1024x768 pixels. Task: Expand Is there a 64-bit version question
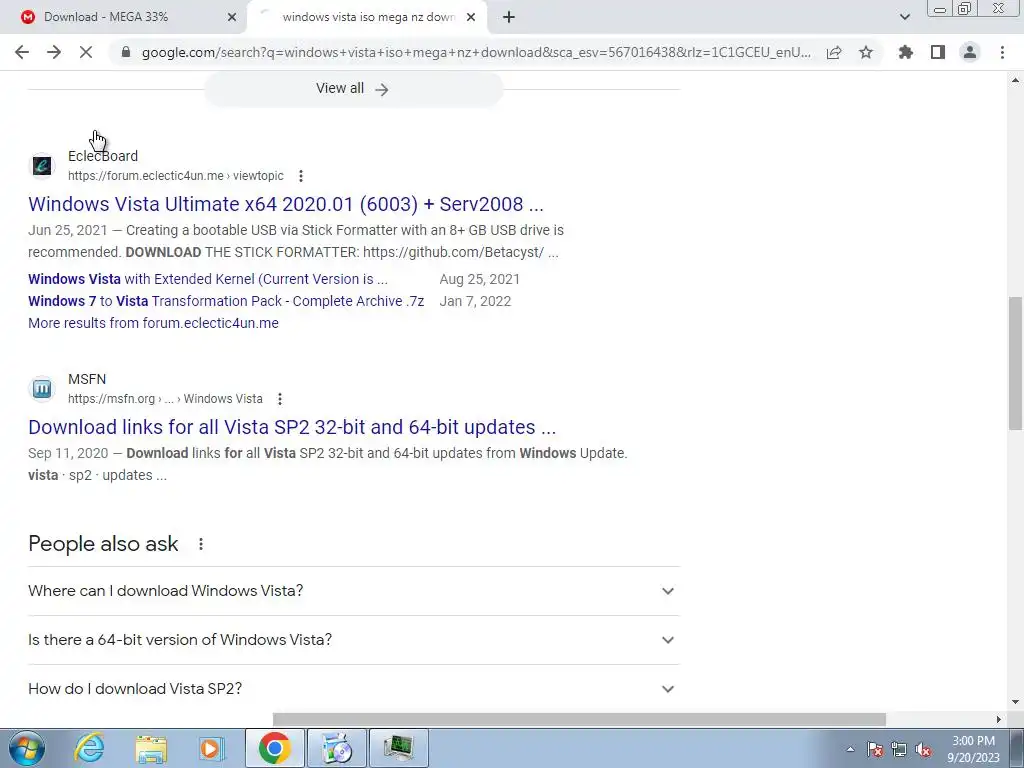tap(353, 640)
